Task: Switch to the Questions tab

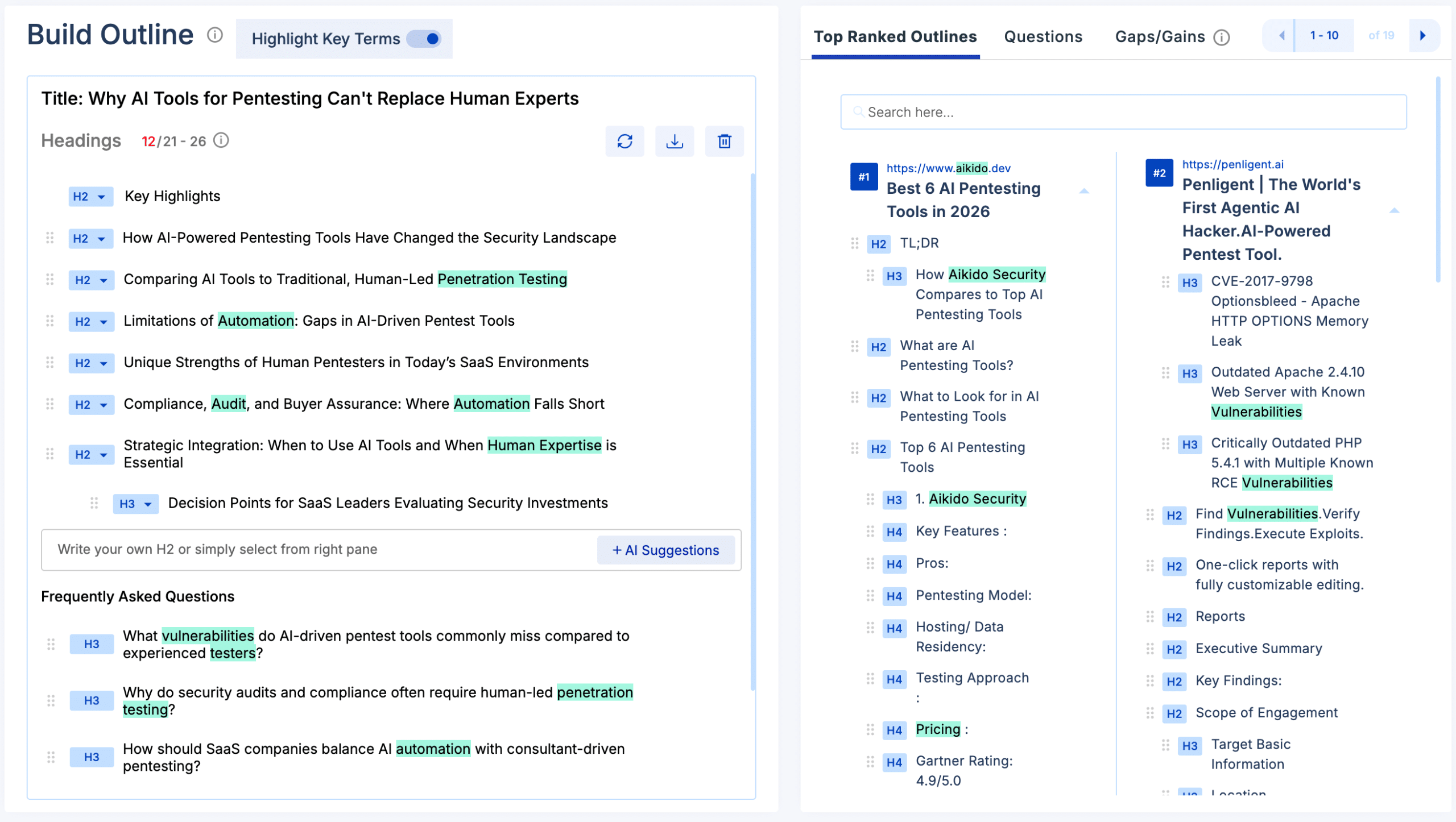Action: coord(1043,37)
